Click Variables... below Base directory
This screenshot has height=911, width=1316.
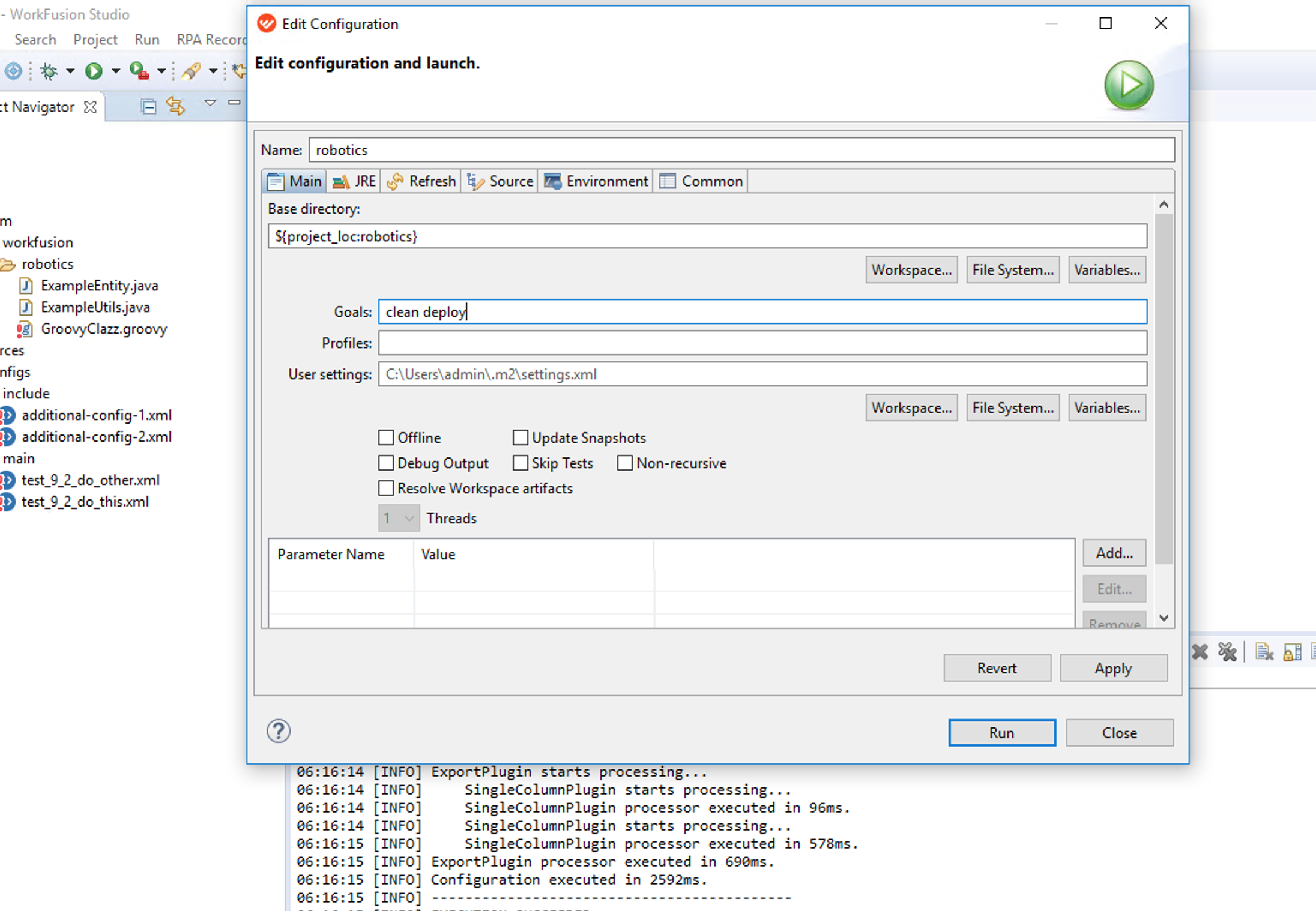click(x=1107, y=270)
